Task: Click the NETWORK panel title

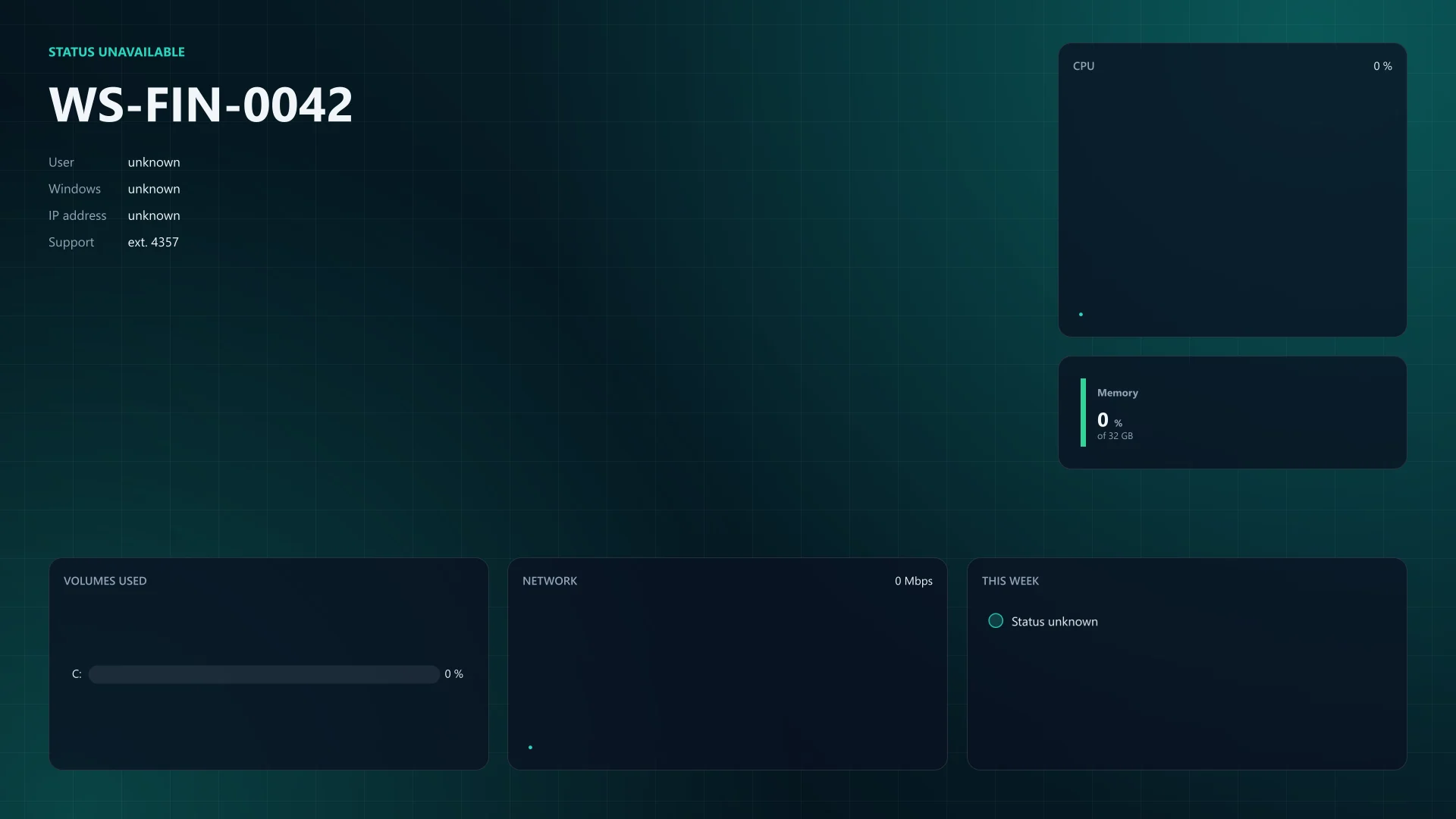Action: [550, 581]
